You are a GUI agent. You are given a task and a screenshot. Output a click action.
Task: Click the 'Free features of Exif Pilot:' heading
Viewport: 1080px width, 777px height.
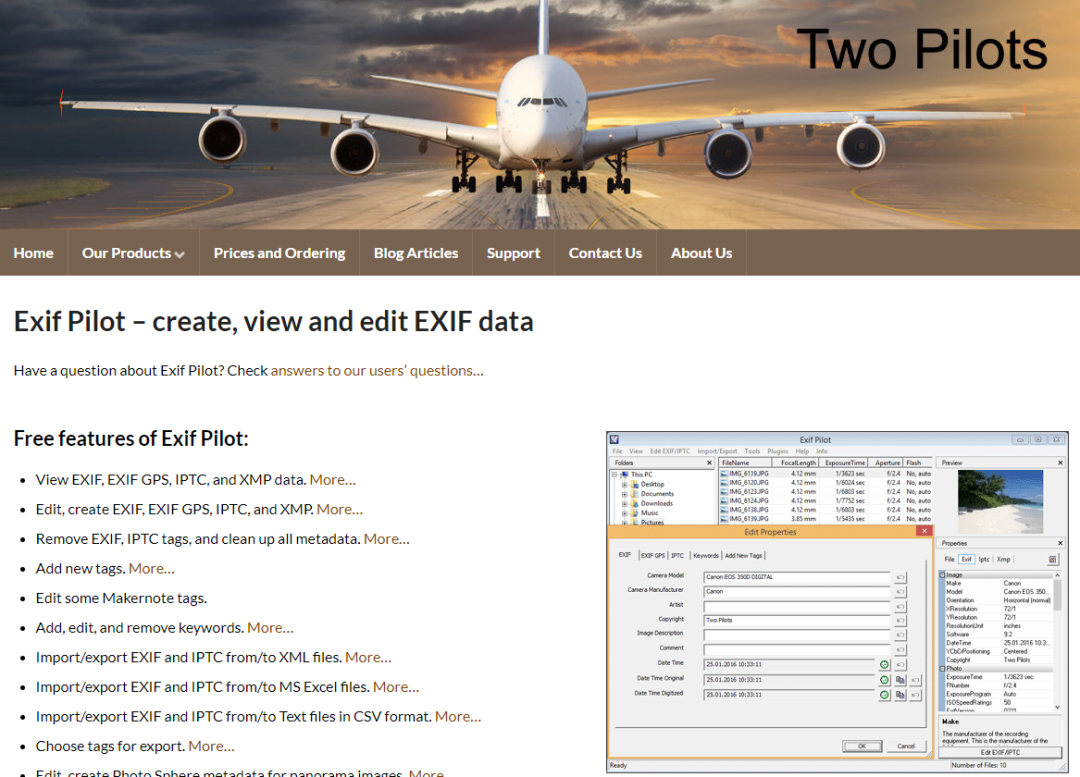point(131,438)
